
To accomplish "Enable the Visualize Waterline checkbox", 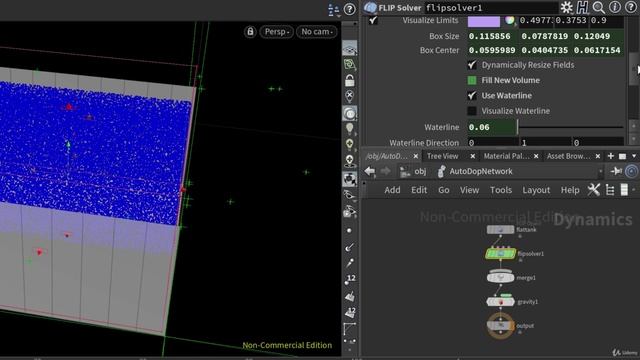I will click(472, 111).
